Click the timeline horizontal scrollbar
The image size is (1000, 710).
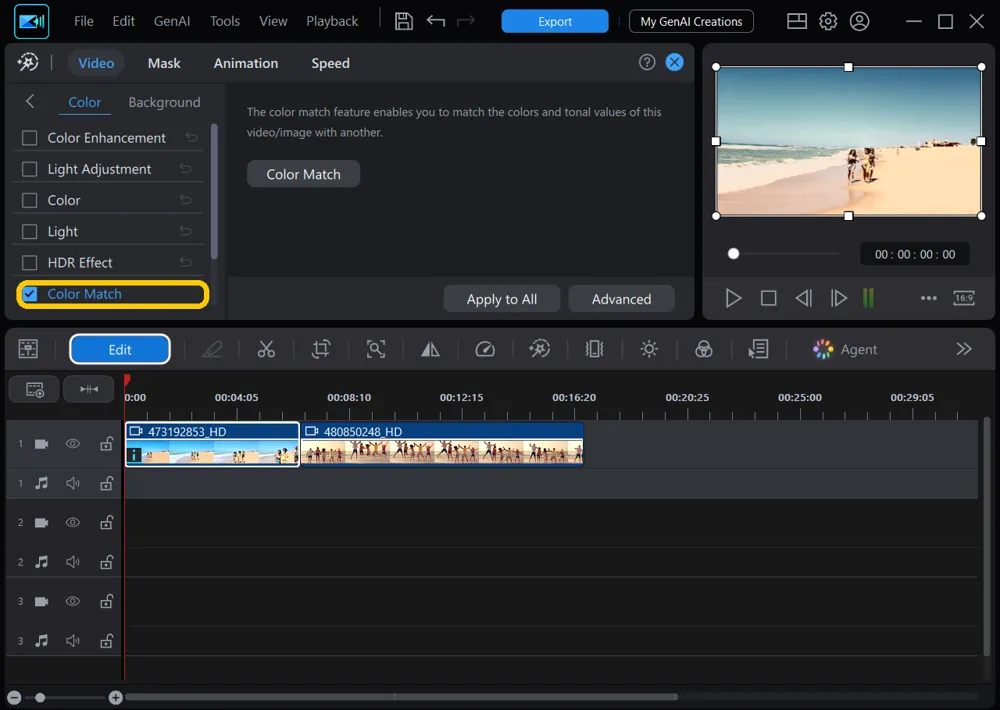click(401, 697)
